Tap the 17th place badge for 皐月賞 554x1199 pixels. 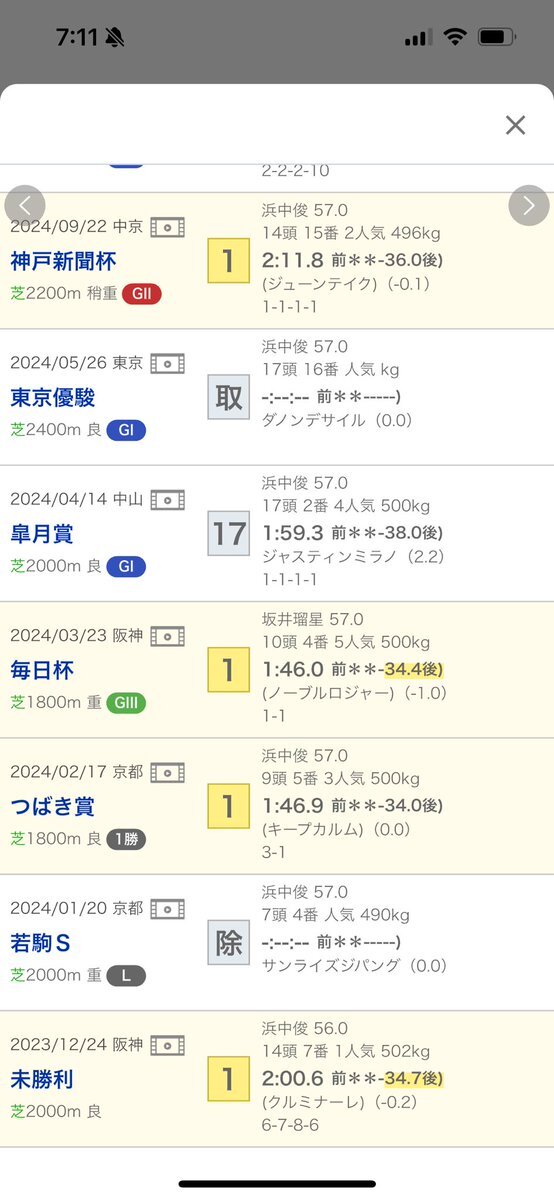[229, 534]
